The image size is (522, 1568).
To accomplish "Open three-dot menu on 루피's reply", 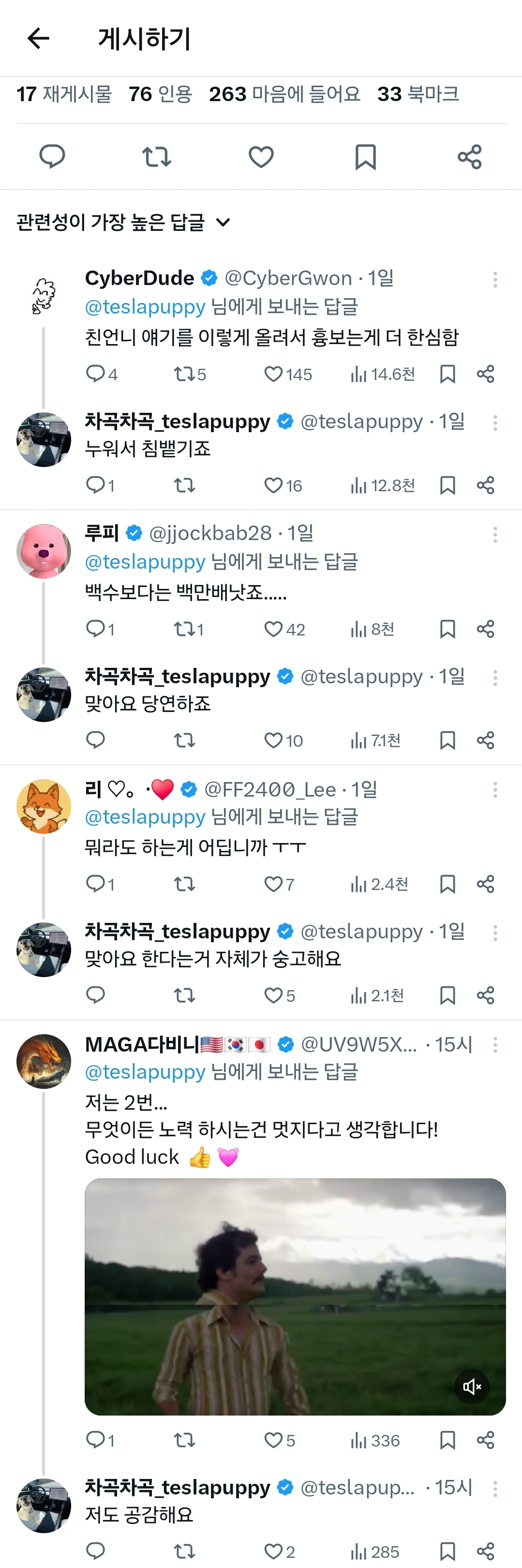I will tap(495, 534).
